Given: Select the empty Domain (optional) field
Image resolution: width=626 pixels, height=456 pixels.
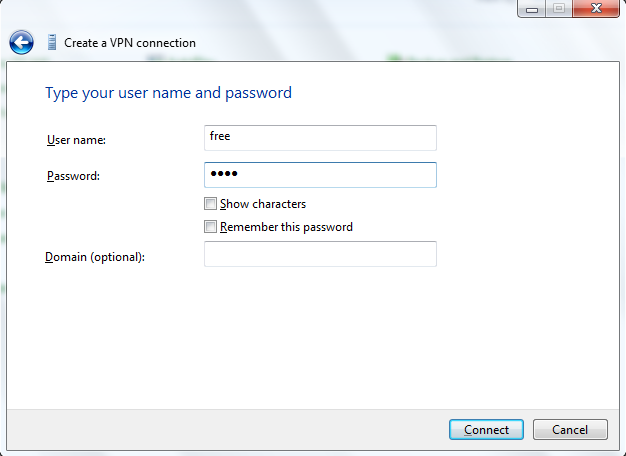Looking at the screenshot, I should (320, 254).
